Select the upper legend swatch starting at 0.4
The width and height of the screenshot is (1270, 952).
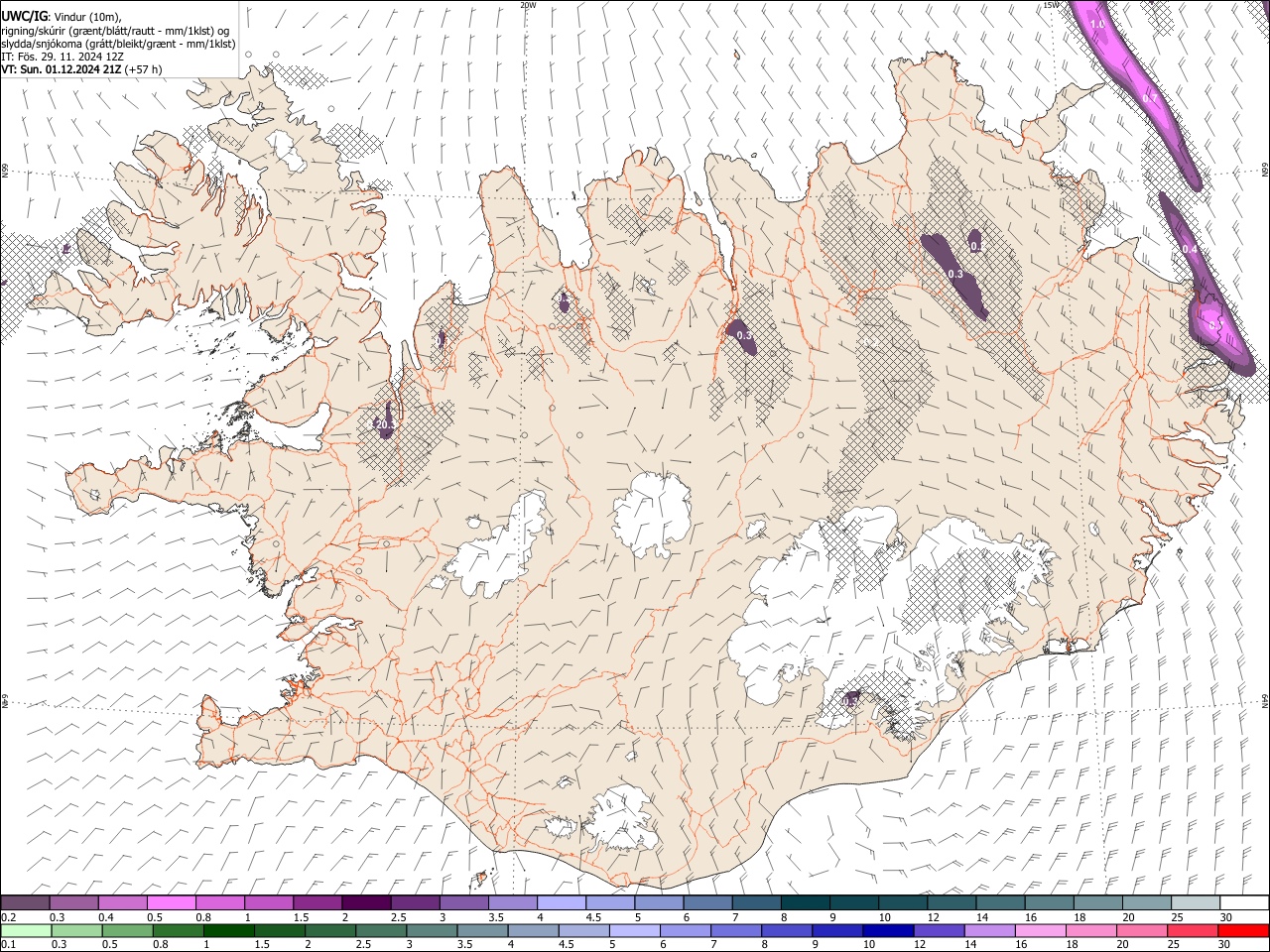coord(123,902)
